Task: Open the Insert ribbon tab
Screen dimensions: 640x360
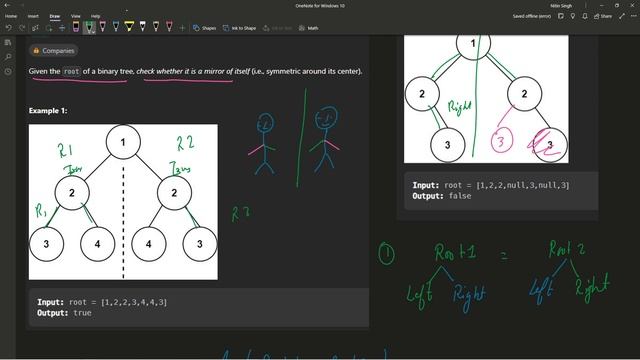Action: [33, 16]
